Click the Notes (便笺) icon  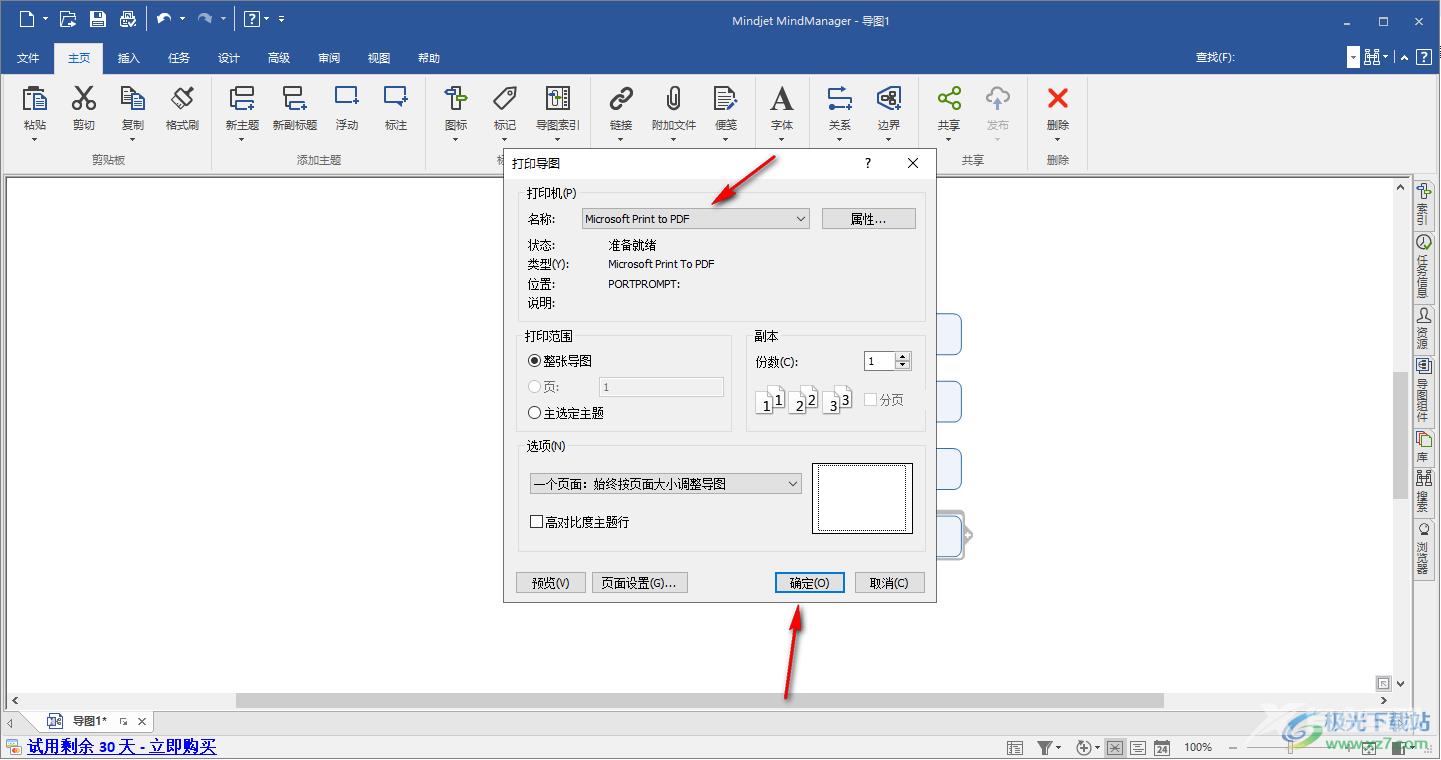point(726,98)
